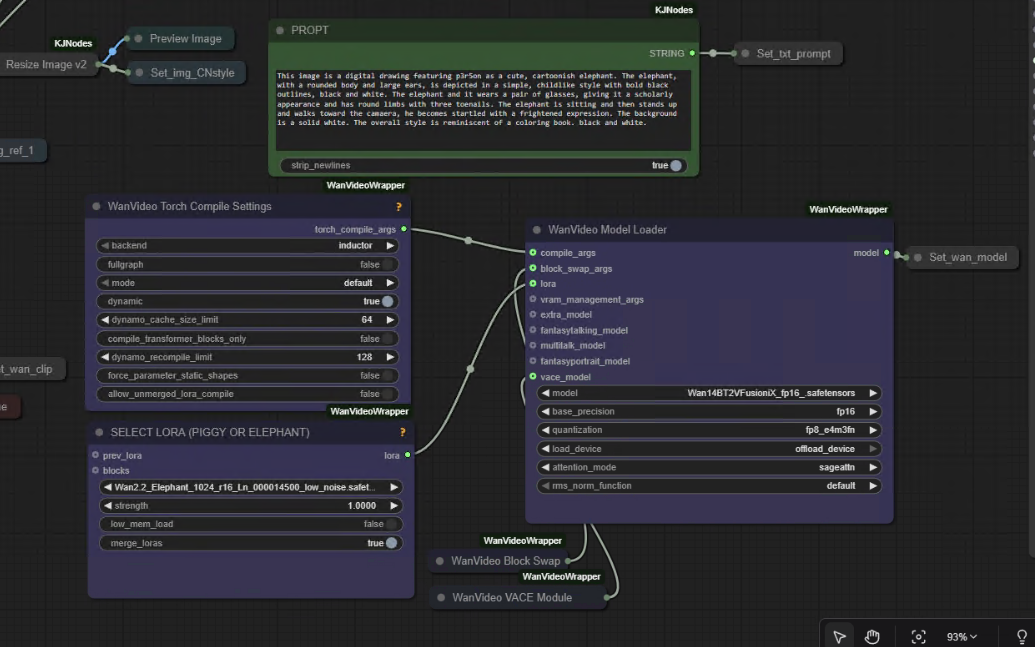
Task: Open model dropdown Wan14BT2VFusioniX_fp16
Action: [x=710, y=393]
